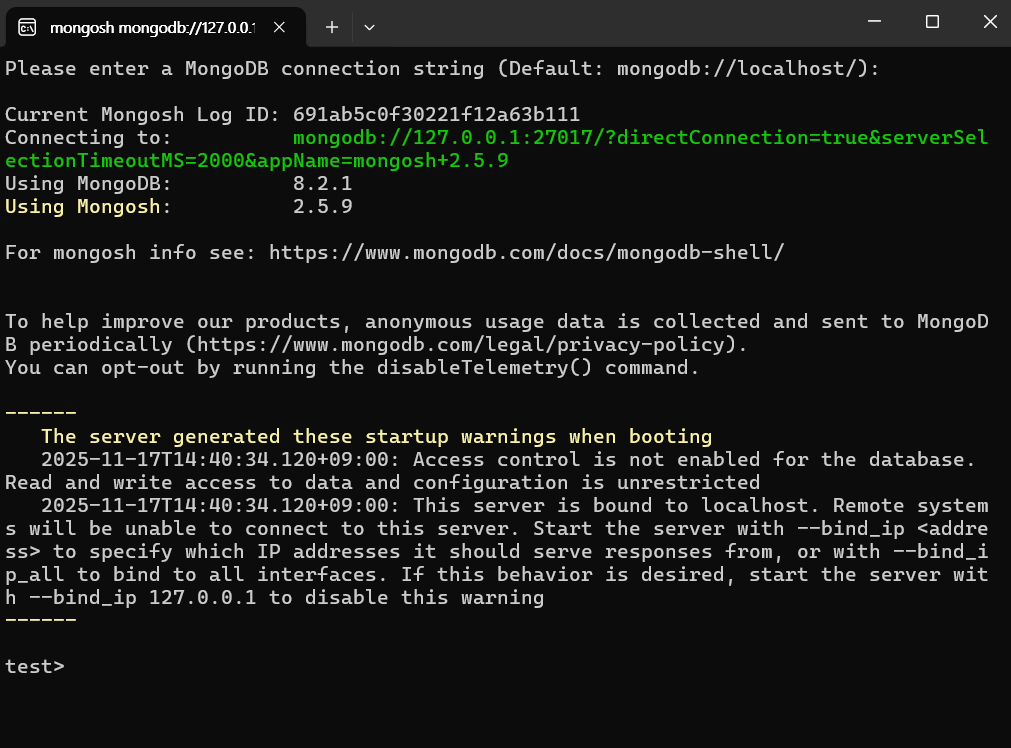
Task: Select the mongosh mongodb://127.0.0.1 tab
Action: click(155, 27)
